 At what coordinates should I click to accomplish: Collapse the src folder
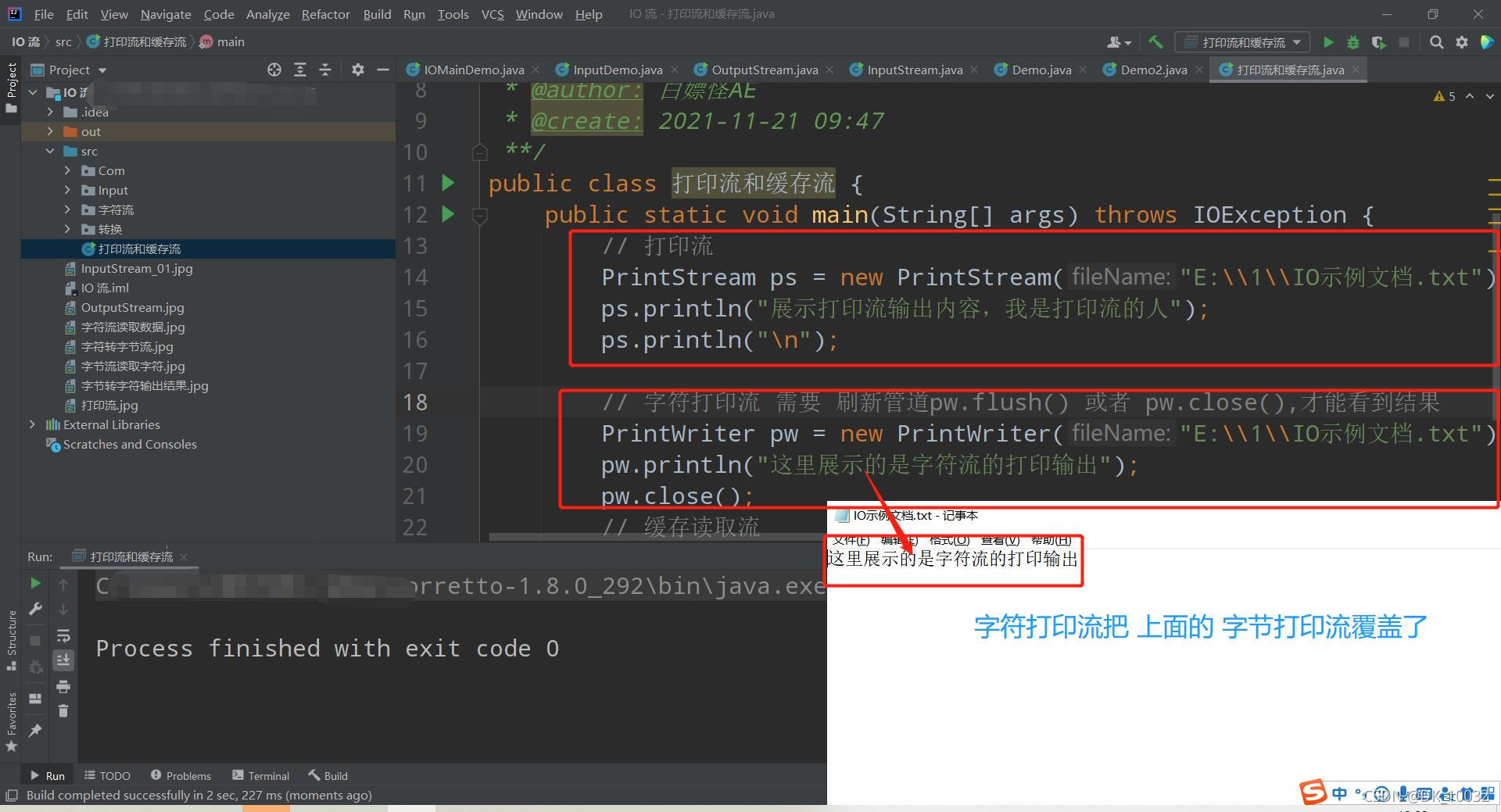51,151
